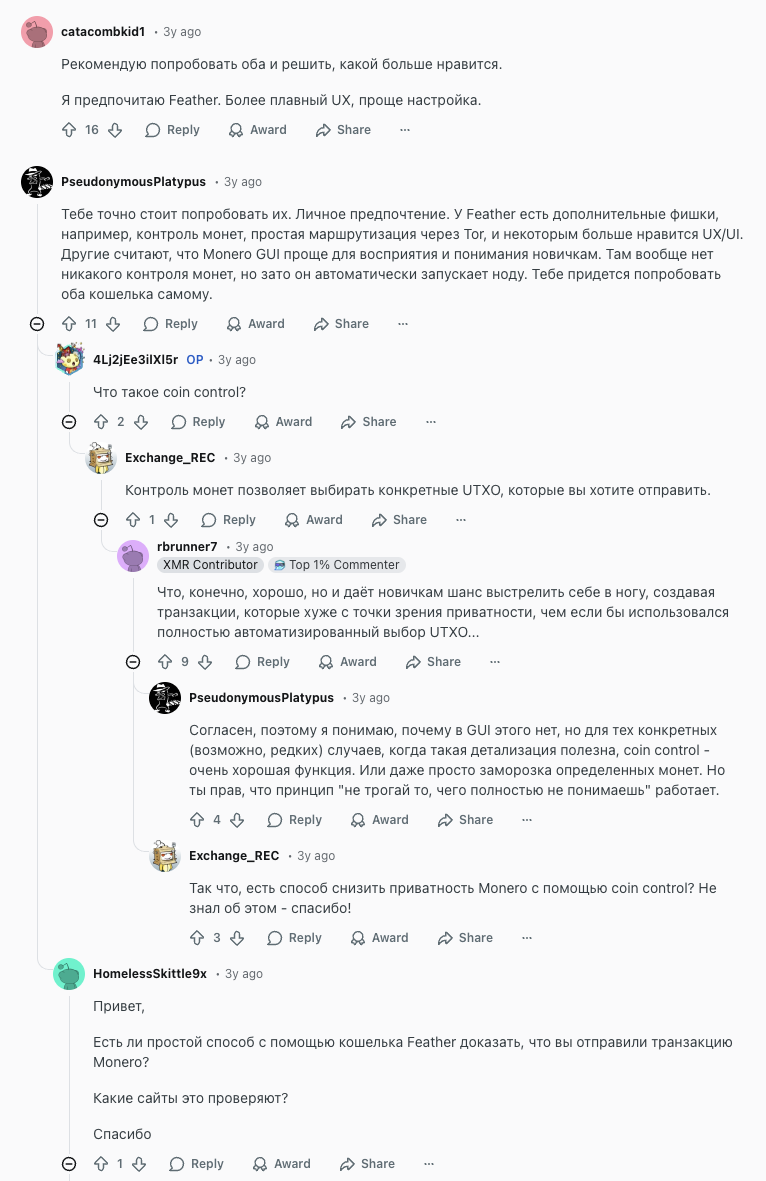
Task: Collapse Exchange_REC's UTXO comment thread
Action: point(101,520)
